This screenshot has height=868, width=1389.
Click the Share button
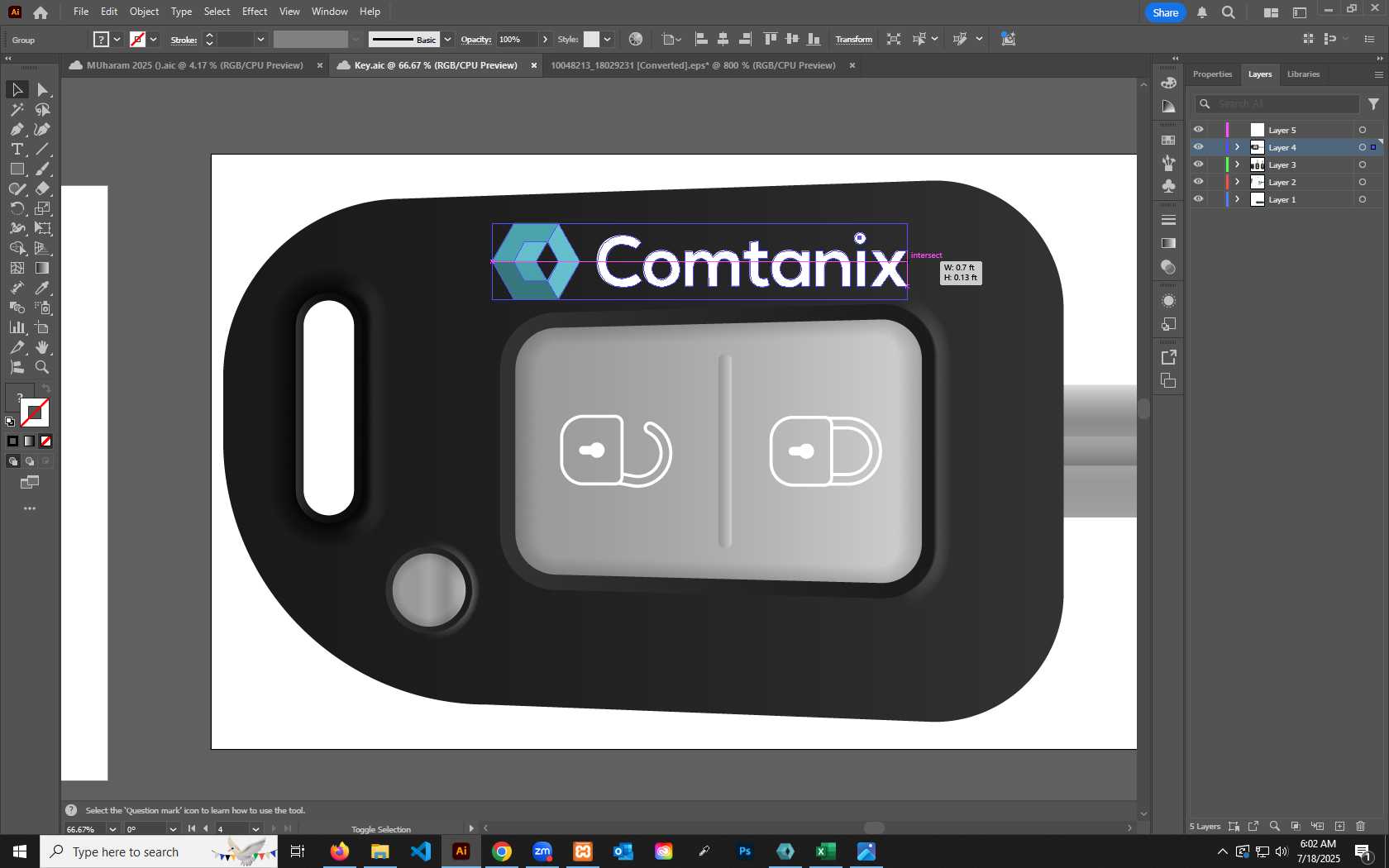[x=1165, y=12]
